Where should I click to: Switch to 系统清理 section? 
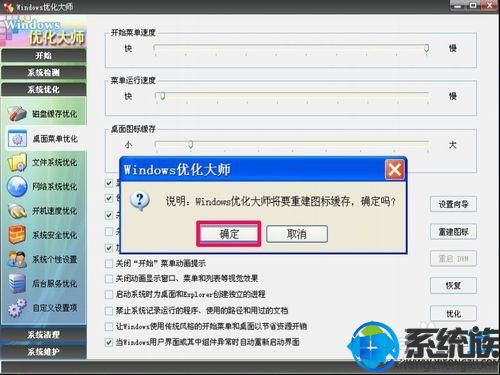pos(44,334)
